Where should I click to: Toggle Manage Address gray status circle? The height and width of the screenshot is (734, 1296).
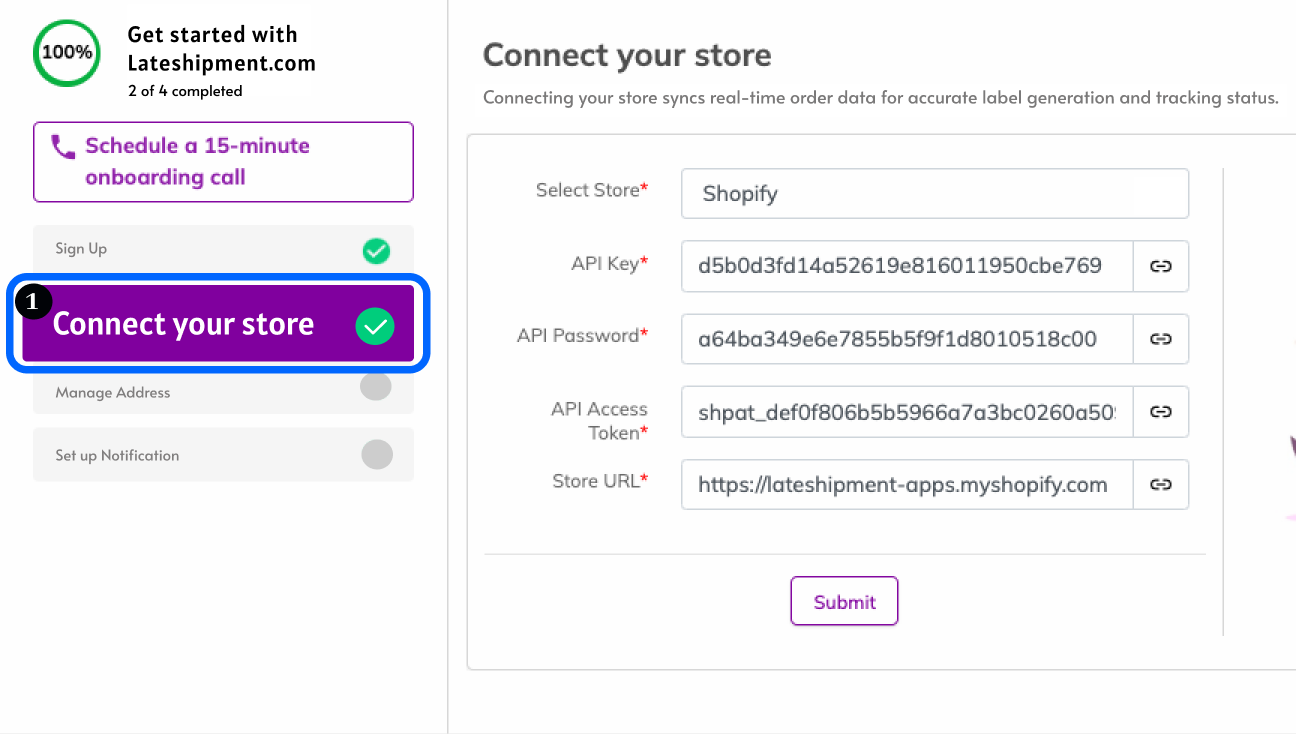coord(376,388)
